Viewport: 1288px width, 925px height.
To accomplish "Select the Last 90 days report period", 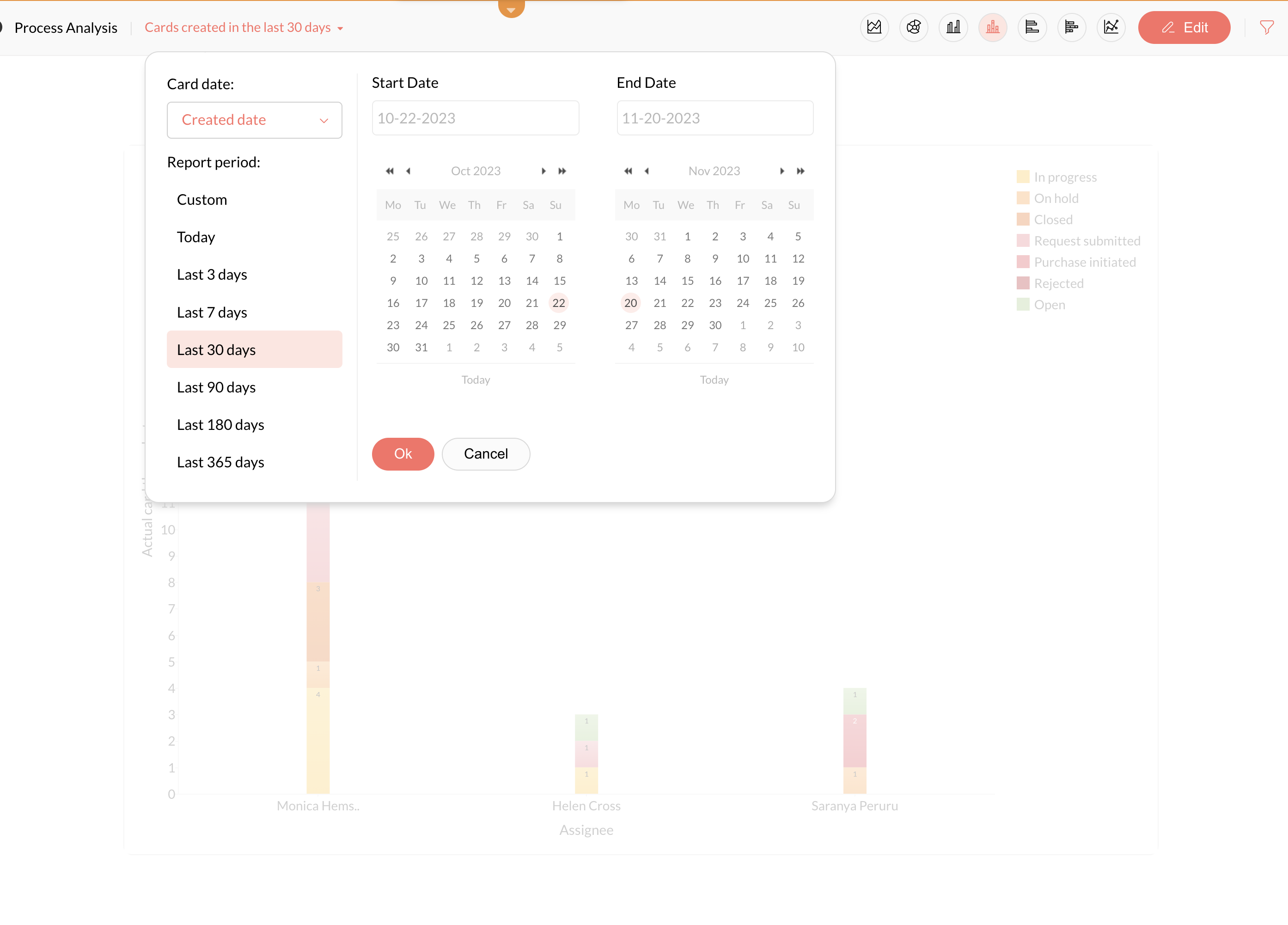I will [x=216, y=387].
